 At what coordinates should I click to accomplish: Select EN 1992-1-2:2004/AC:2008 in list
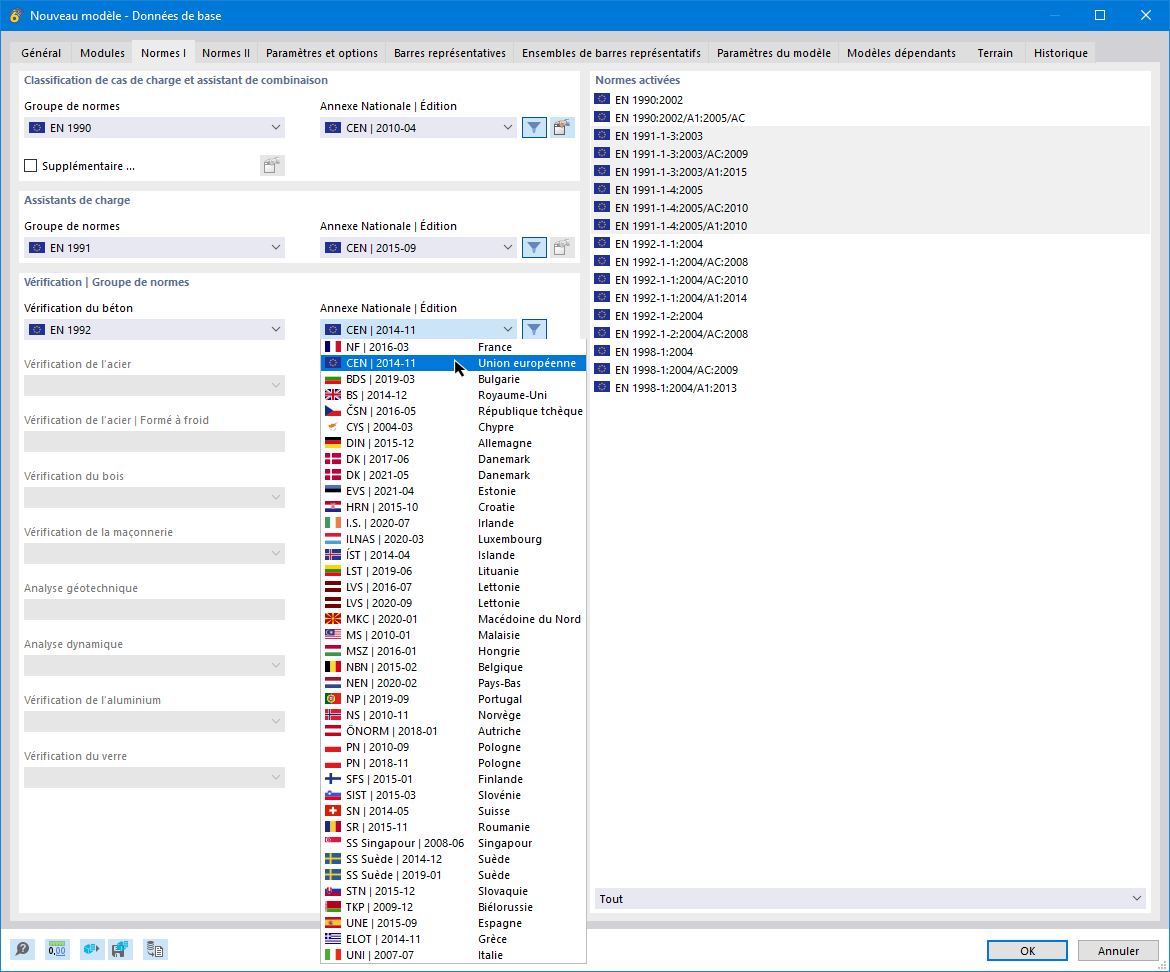[871, 333]
